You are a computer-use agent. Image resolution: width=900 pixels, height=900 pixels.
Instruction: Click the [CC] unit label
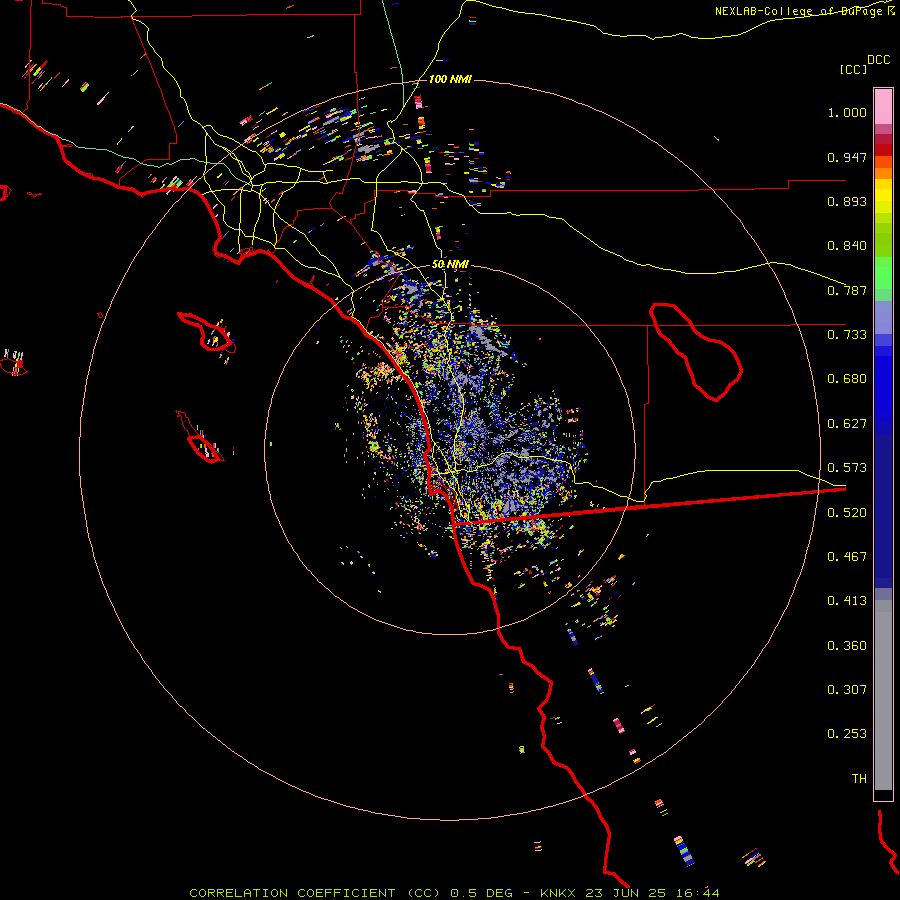[853, 69]
